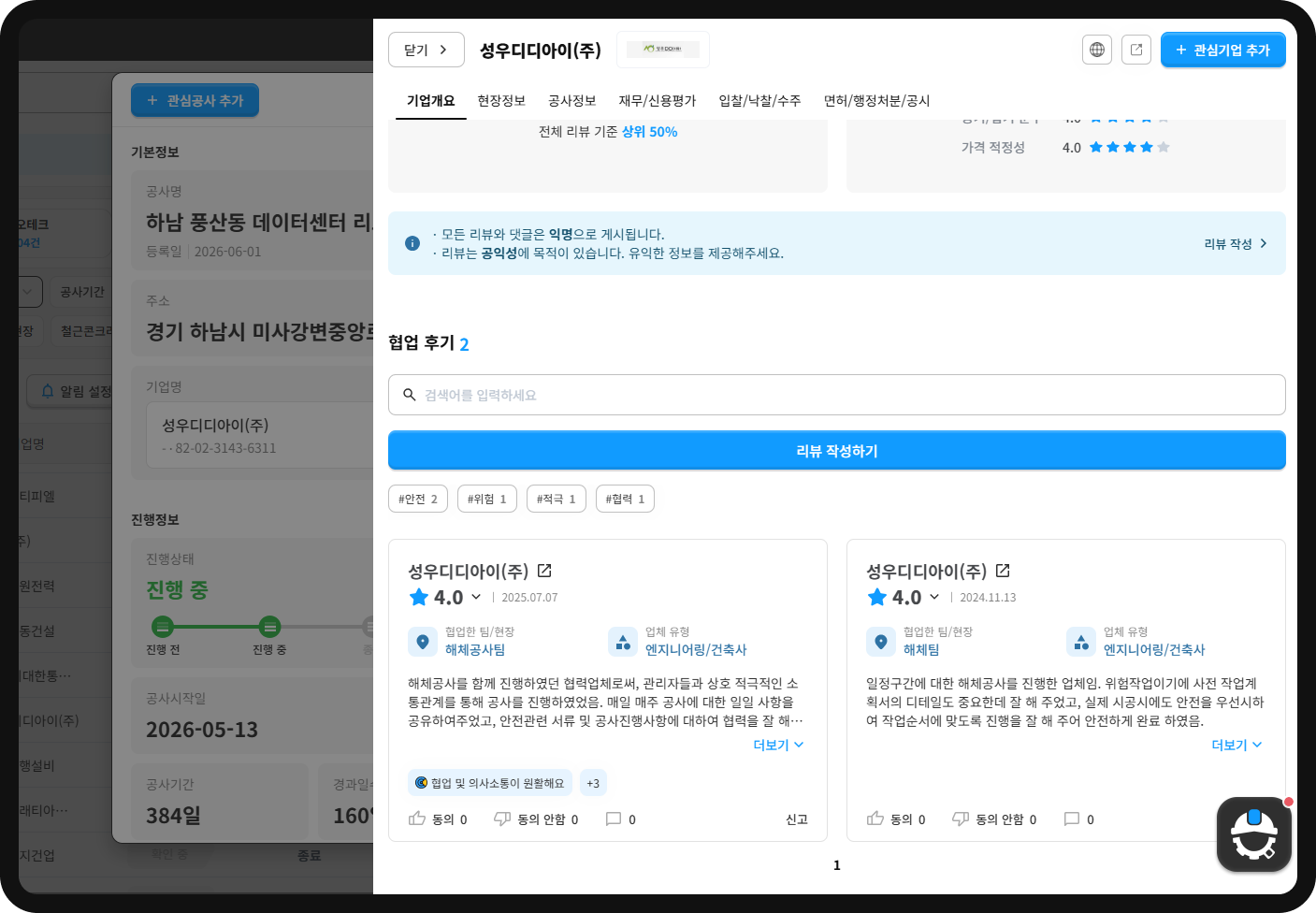Click shapes icon in 2025.07.07 review card
1316x913 pixels.
623,642
